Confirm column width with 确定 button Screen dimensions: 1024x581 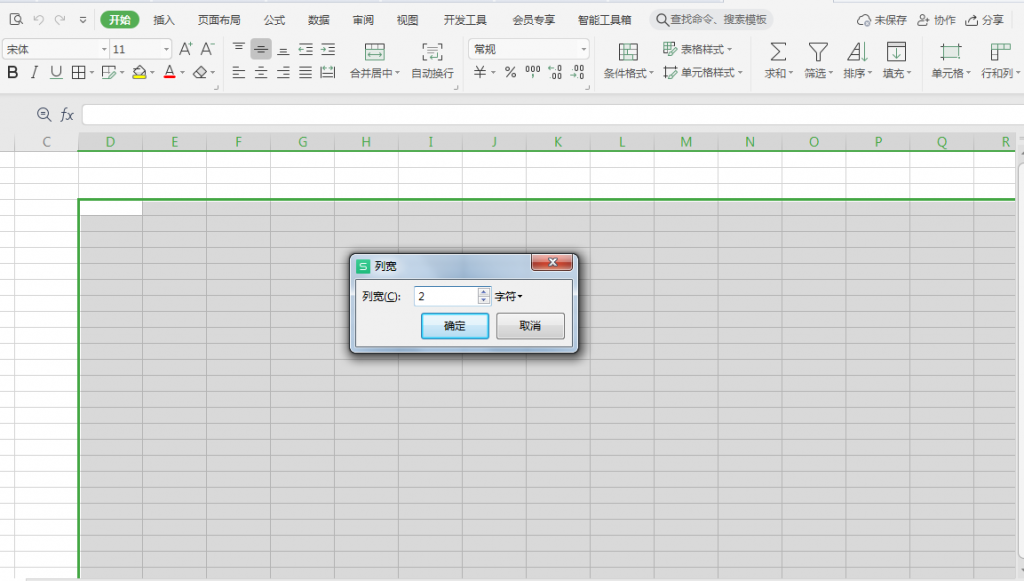tap(455, 326)
